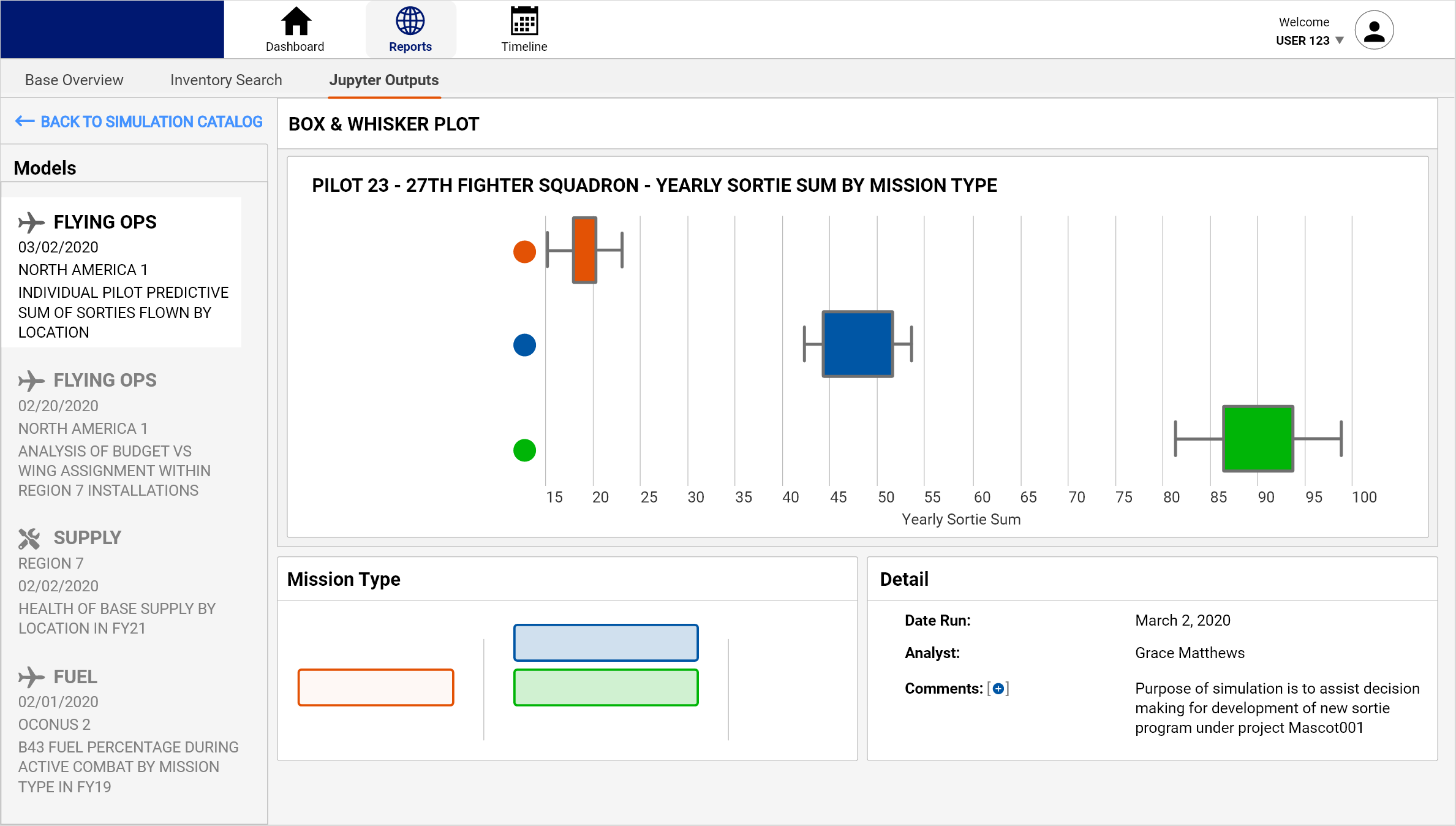Select the blue box plot on the chart
This screenshot has height=826, width=1456.
point(857,344)
